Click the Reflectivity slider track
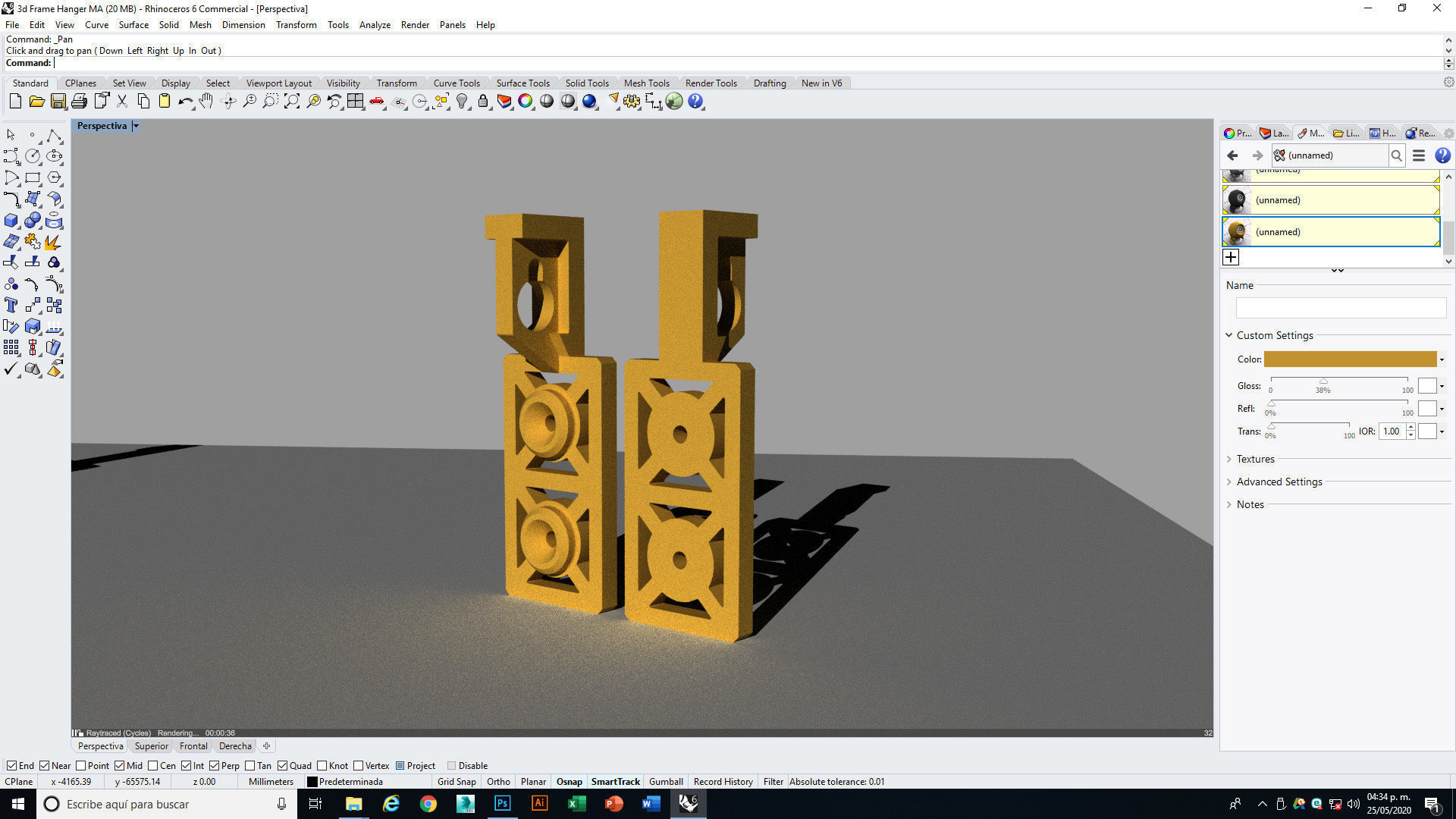This screenshot has width=1456, height=819. [1338, 403]
